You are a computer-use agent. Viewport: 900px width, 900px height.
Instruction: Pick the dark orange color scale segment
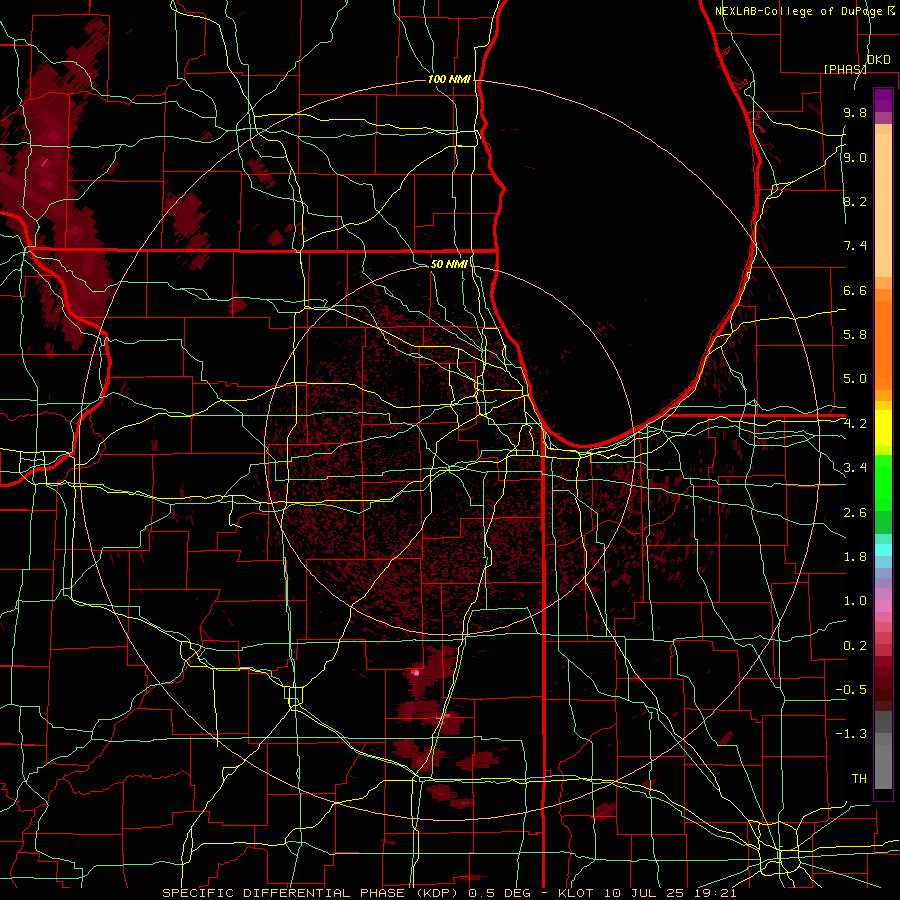pos(883,344)
